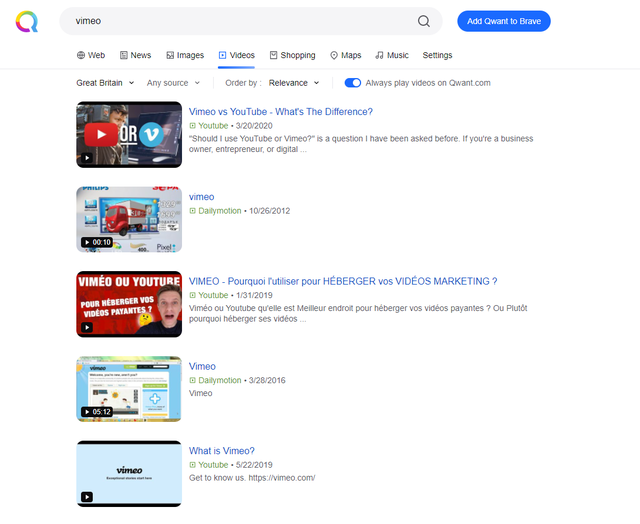
Task: Click the 'Should I use YouTube or Vimeo?' description text
Action: click(x=361, y=144)
